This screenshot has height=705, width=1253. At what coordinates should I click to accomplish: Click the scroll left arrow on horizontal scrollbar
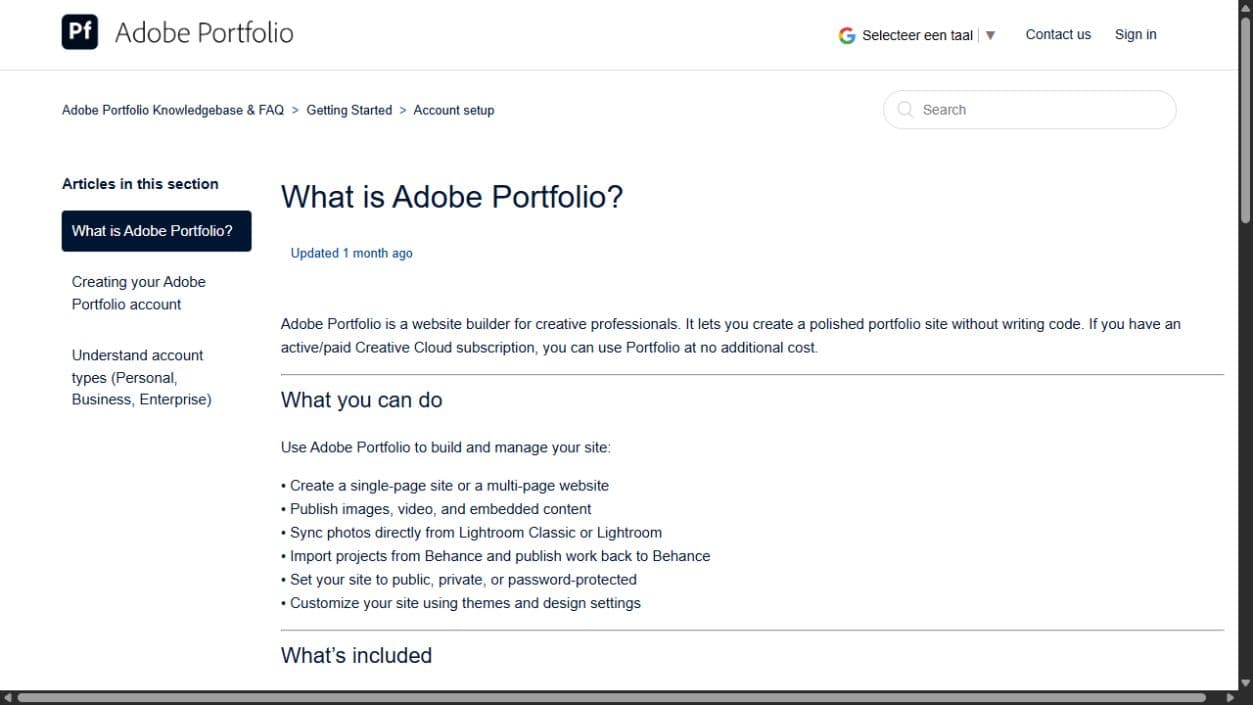(x=7, y=698)
